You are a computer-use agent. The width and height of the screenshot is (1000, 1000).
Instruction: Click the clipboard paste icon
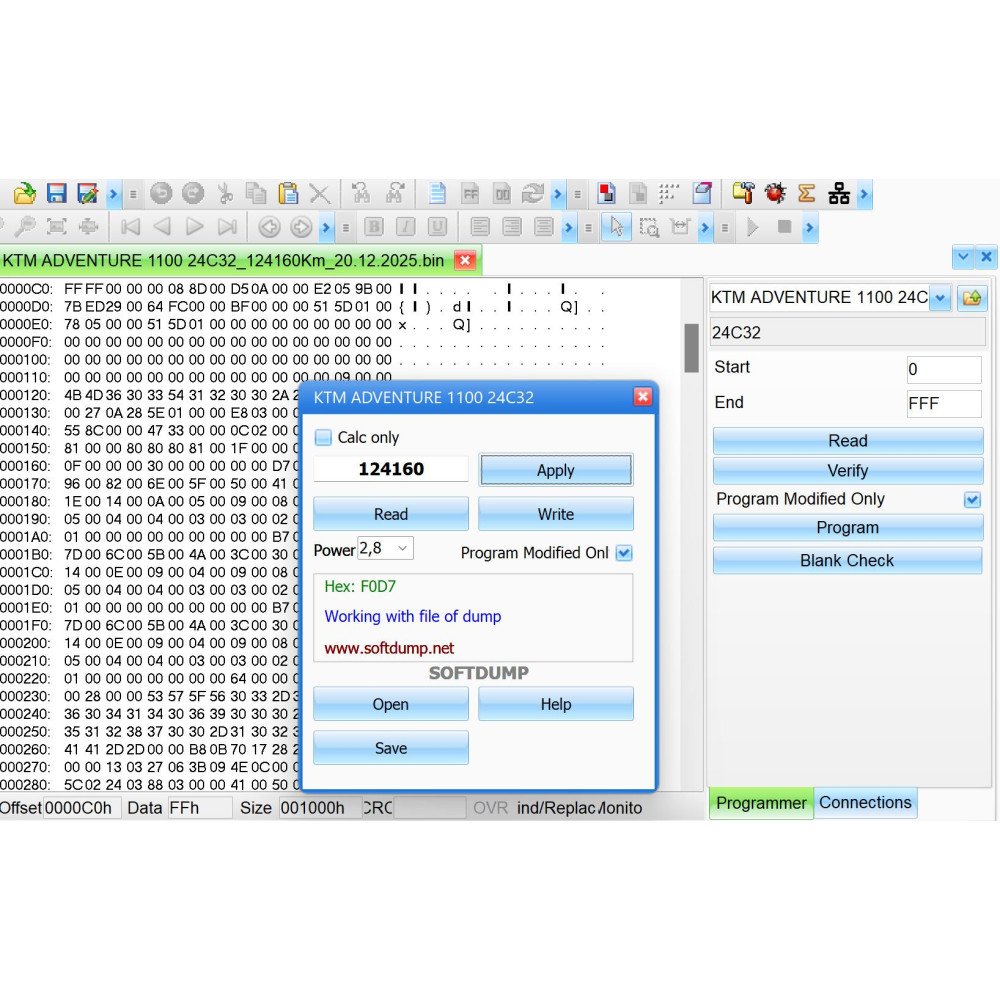[x=288, y=193]
